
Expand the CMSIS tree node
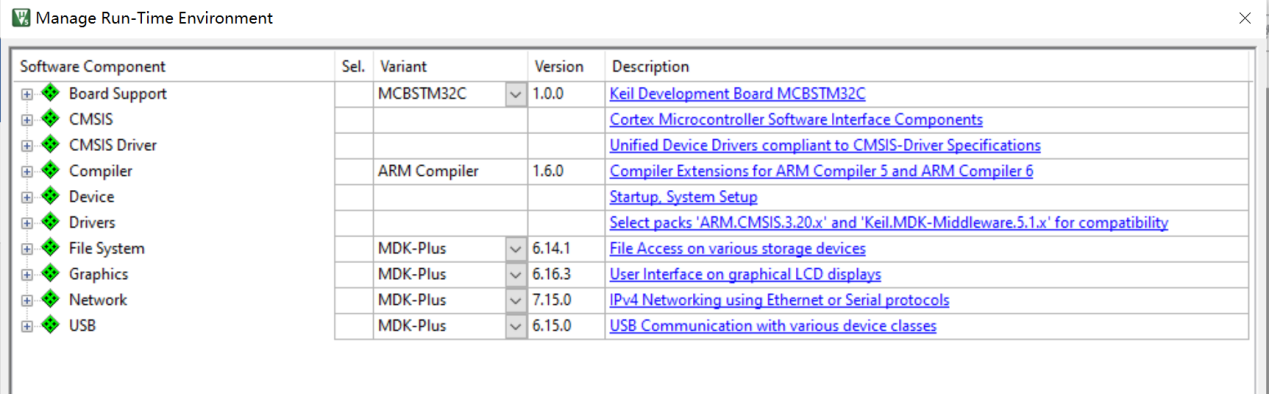[27, 120]
